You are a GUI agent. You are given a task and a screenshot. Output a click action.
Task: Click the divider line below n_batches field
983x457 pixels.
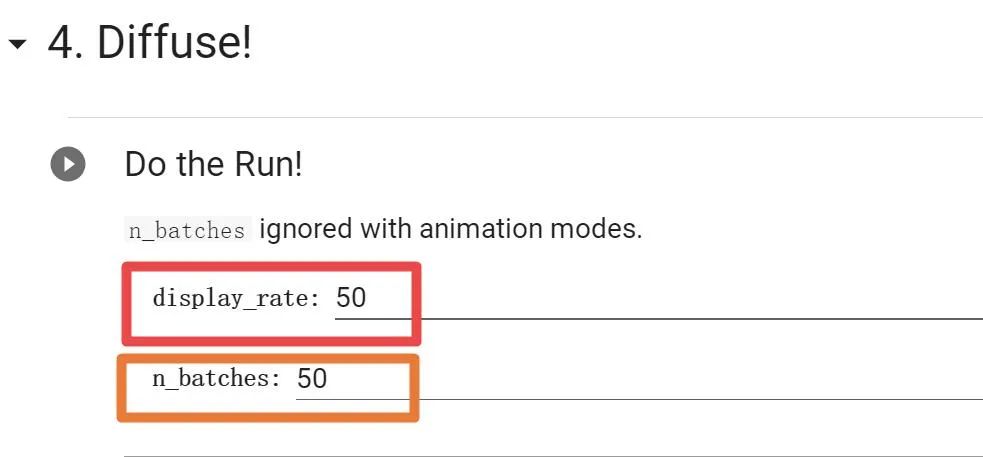click(x=553, y=456)
